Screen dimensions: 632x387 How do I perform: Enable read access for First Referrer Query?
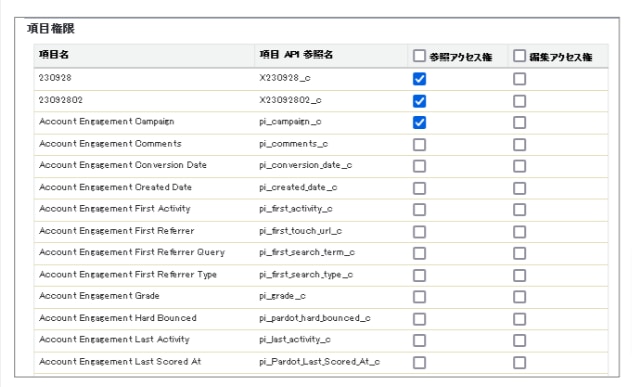click(419, 253)
